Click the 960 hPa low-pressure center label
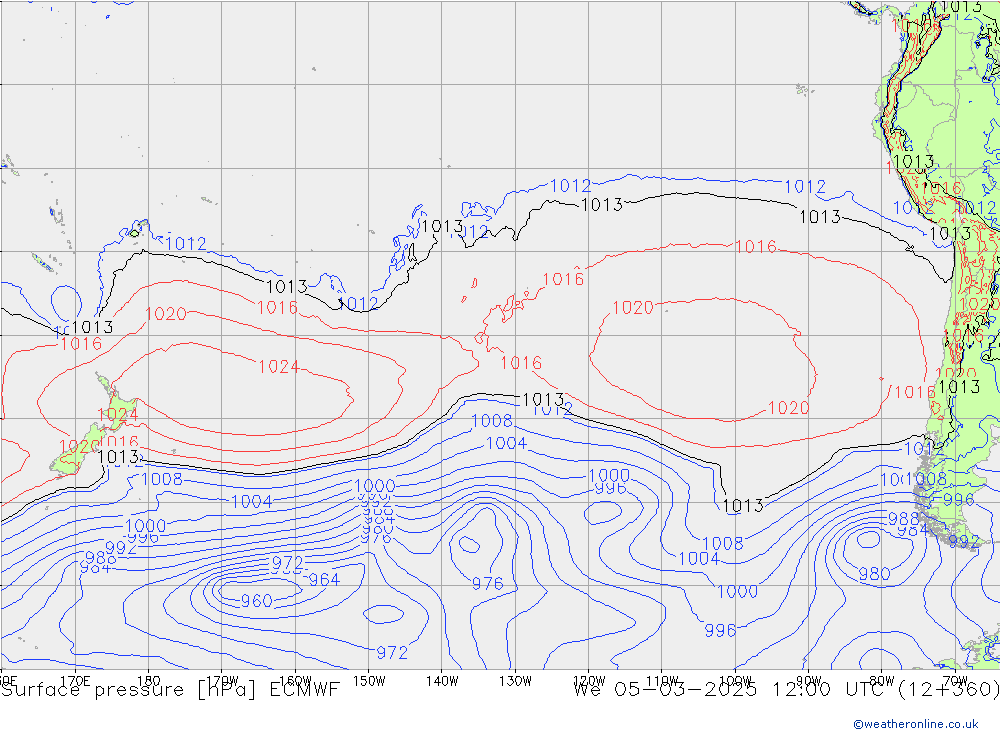The height and width of the screenshot is (733, 1000). 256,600
